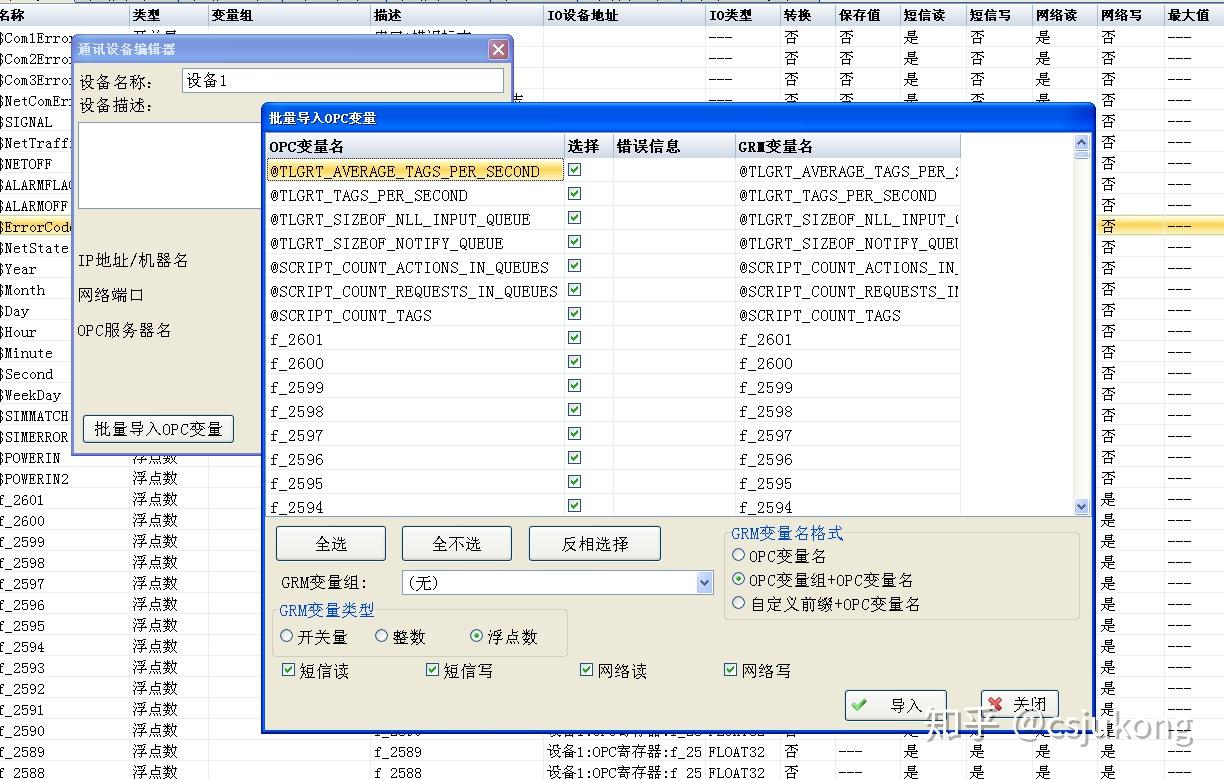Select the 开关量 GRM variable type
This screenshot has height=779, width=1224.
[x=287, y=635]
